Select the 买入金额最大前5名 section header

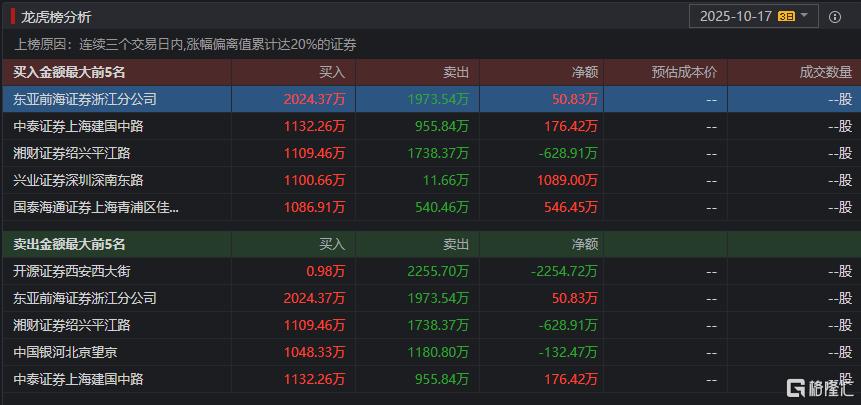tap(69, 72)
